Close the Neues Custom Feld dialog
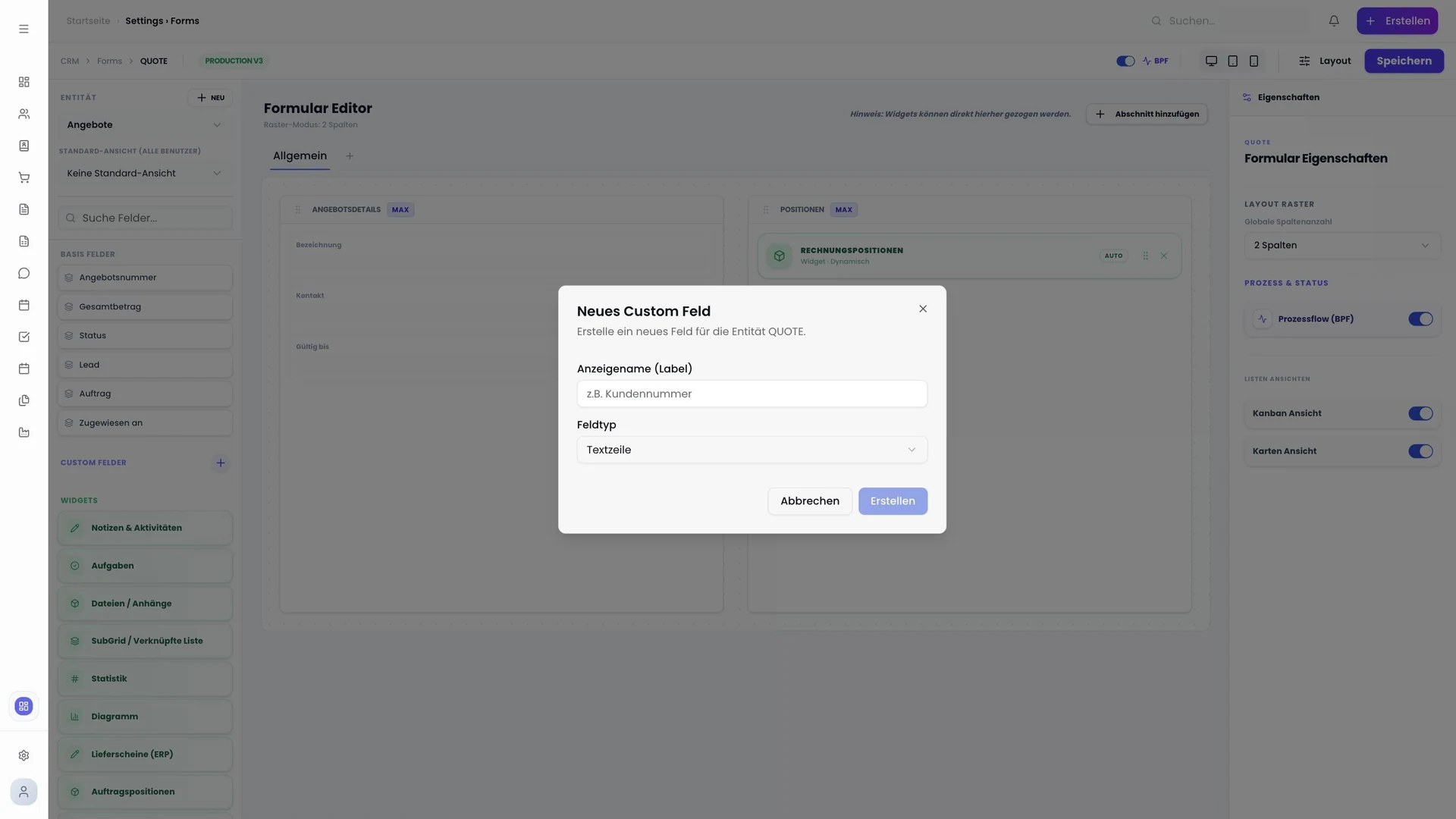 point(923,309)
